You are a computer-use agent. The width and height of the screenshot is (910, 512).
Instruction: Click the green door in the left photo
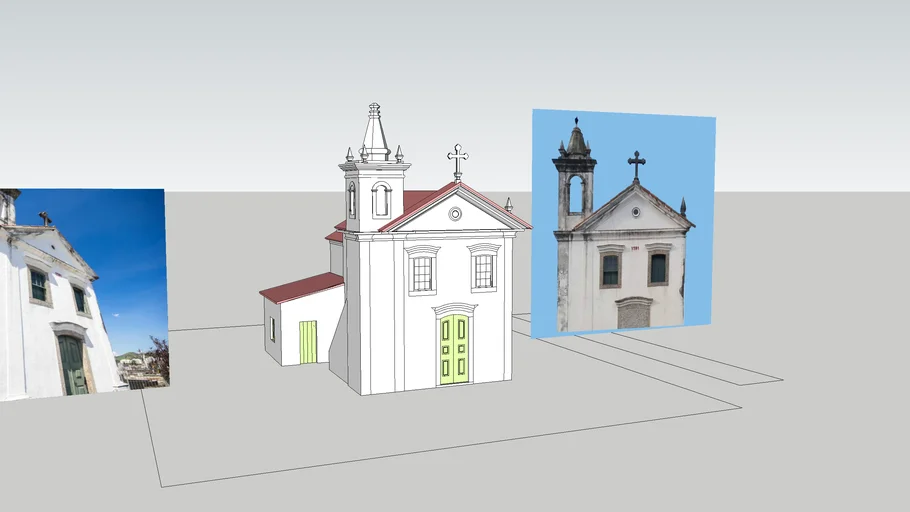click(x=72, y=364)
